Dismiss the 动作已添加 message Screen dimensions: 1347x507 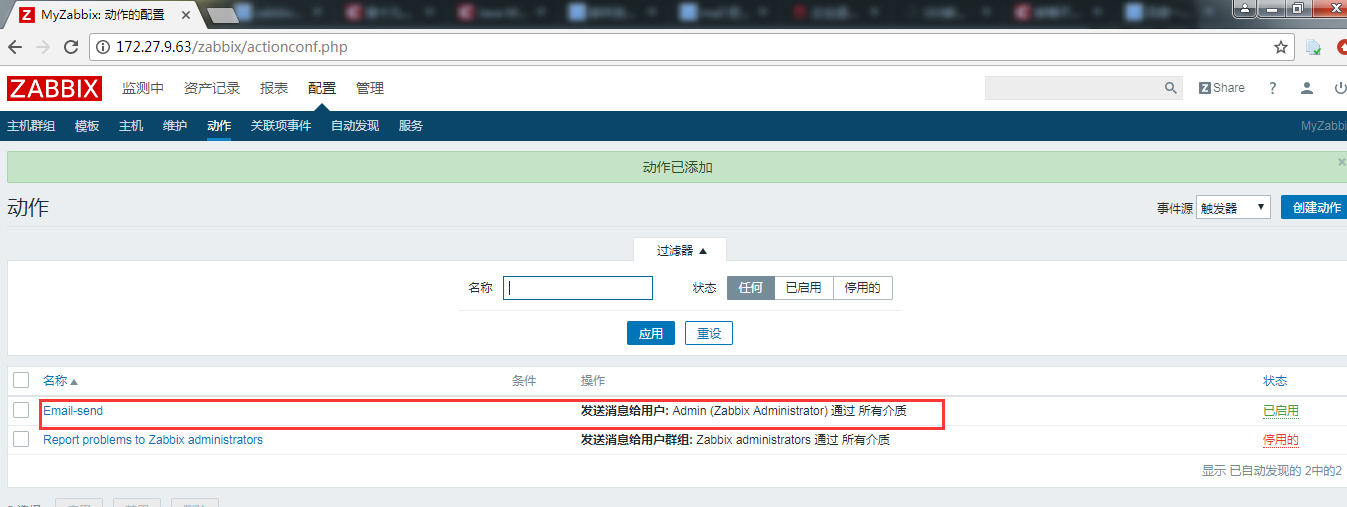1341,161
